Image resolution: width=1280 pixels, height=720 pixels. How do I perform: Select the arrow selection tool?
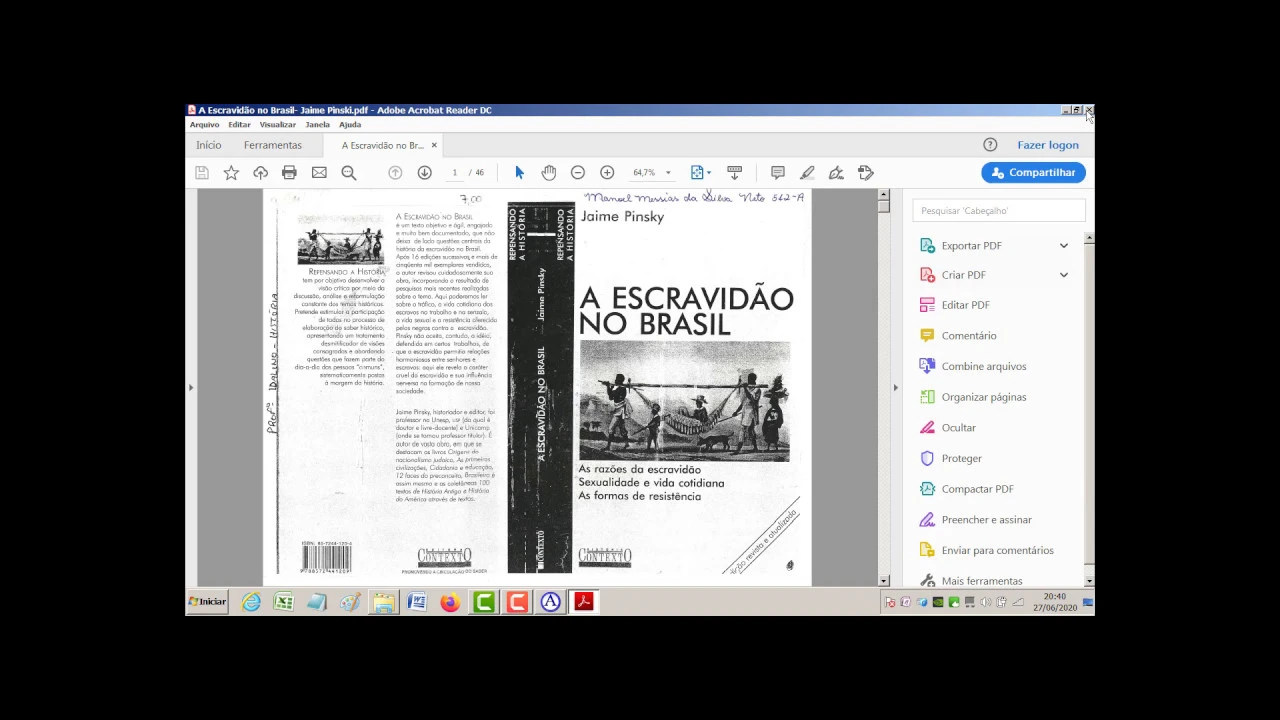point(519,173)
